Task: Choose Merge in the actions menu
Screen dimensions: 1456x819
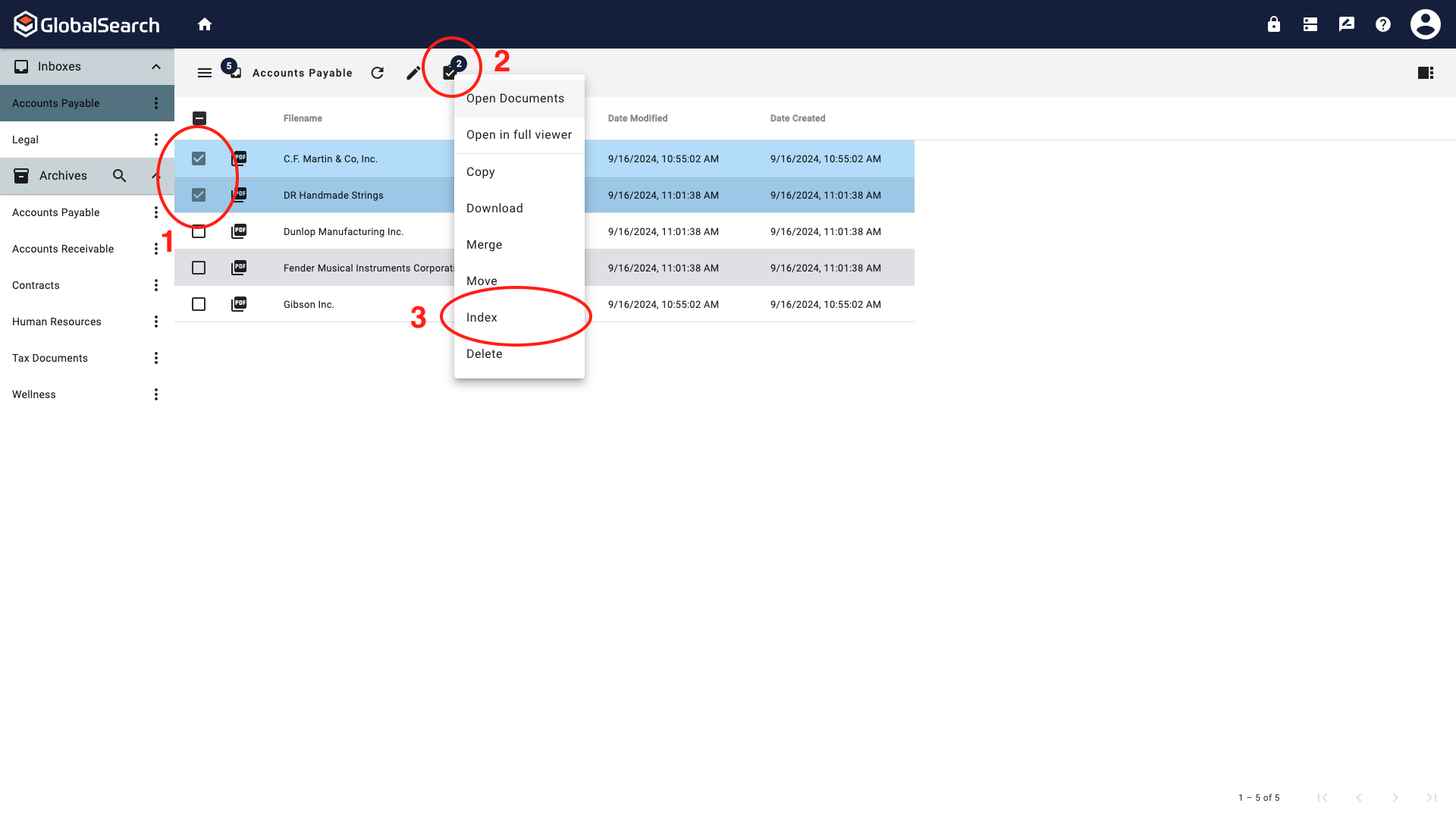Action: [x=485, y=245]
